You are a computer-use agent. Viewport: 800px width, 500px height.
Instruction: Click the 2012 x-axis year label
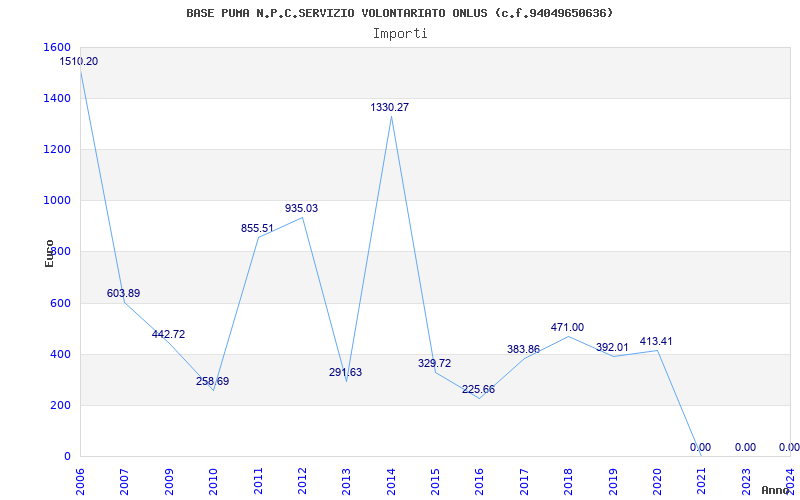(302, 482)
